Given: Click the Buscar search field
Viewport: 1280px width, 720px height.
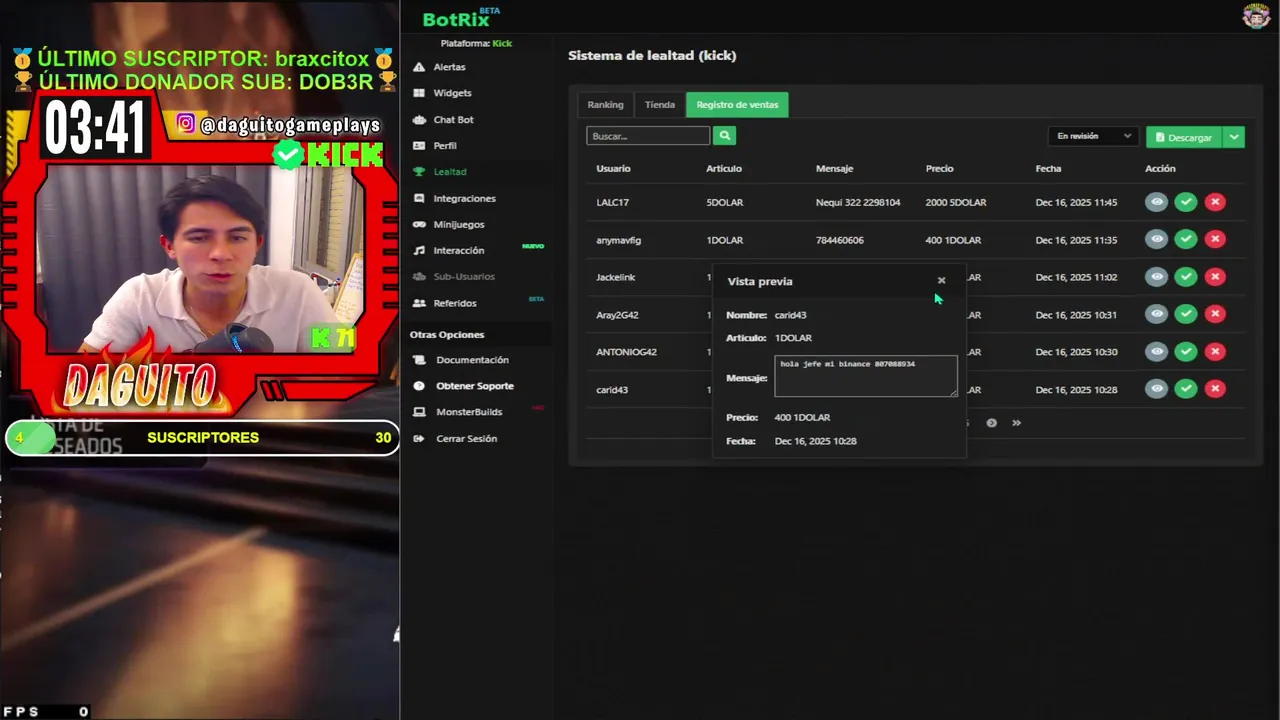Looking at the screenshot, I should coord(648,136).
